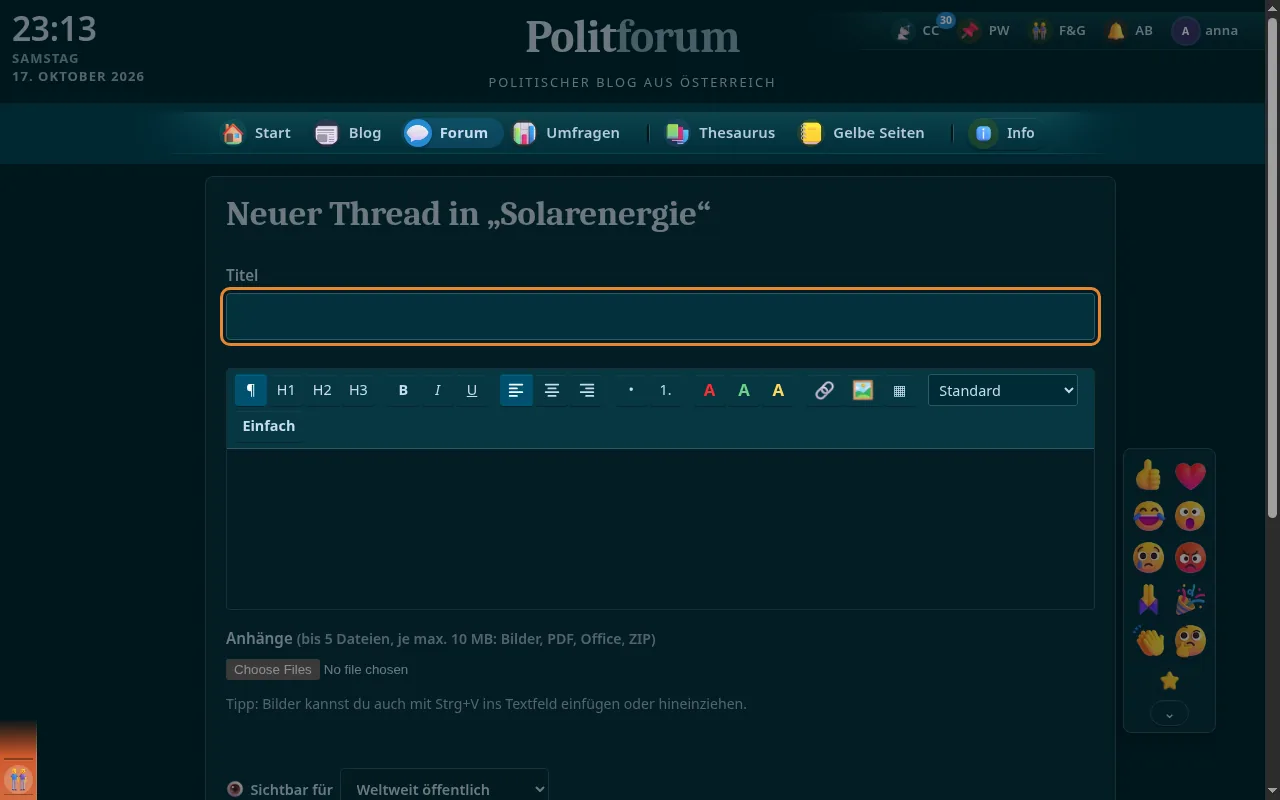1280x800 pixels.
Task: Open the Start menu item
Action: 256,133
